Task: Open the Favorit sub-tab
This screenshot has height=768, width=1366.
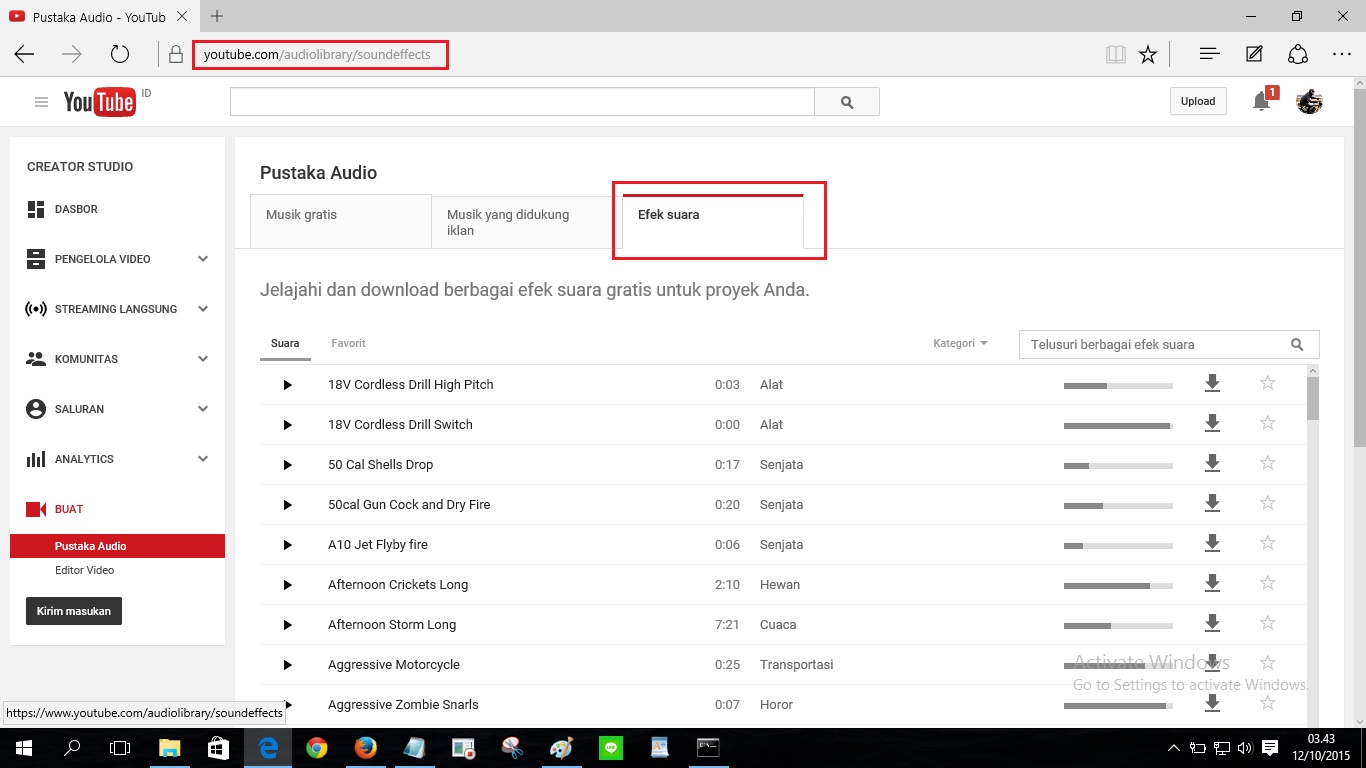Action: (x=349, y=343)
